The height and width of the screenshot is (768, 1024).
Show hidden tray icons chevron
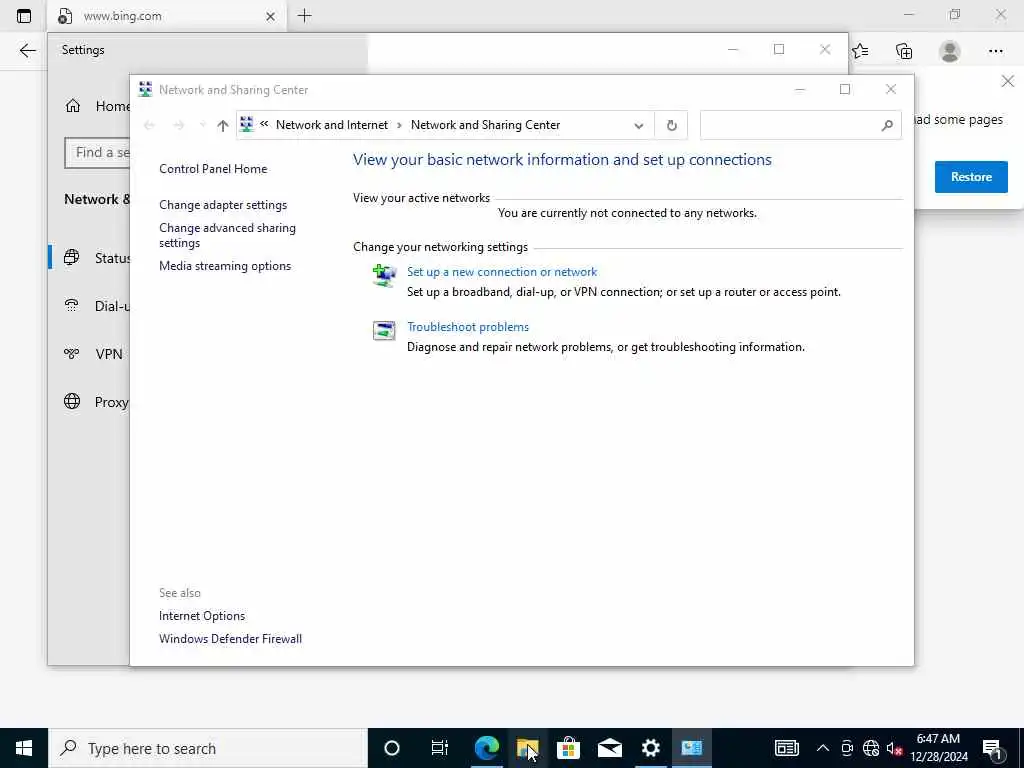823,748
